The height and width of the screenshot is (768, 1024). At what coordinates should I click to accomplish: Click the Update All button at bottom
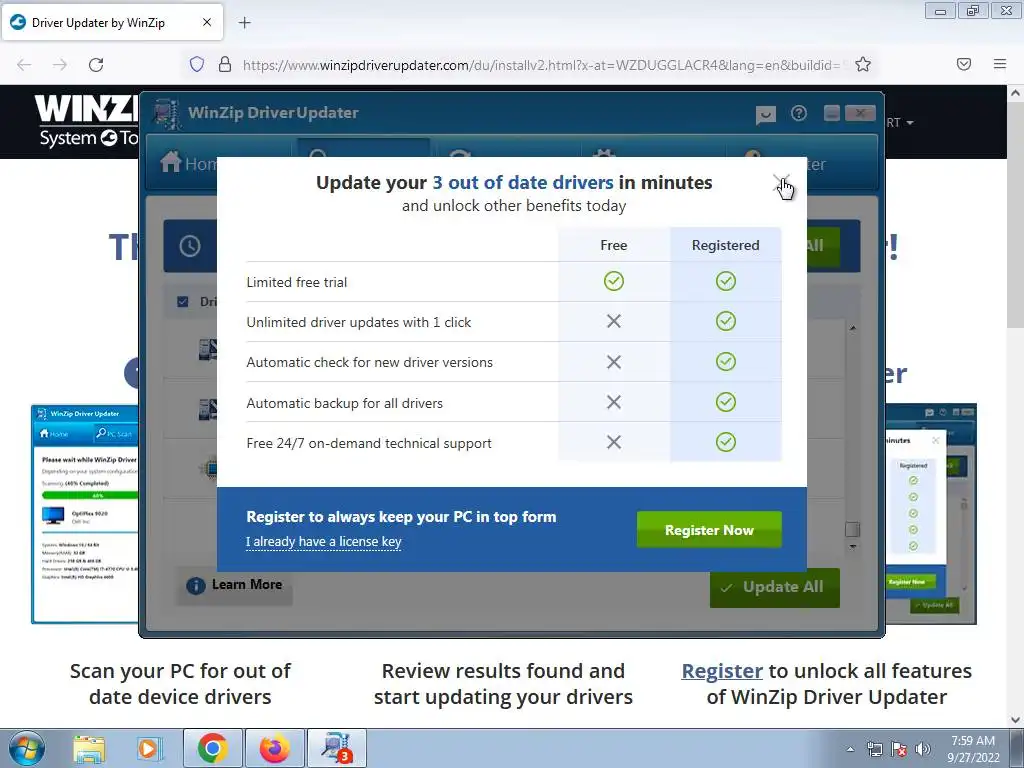[x=775, y=587]
